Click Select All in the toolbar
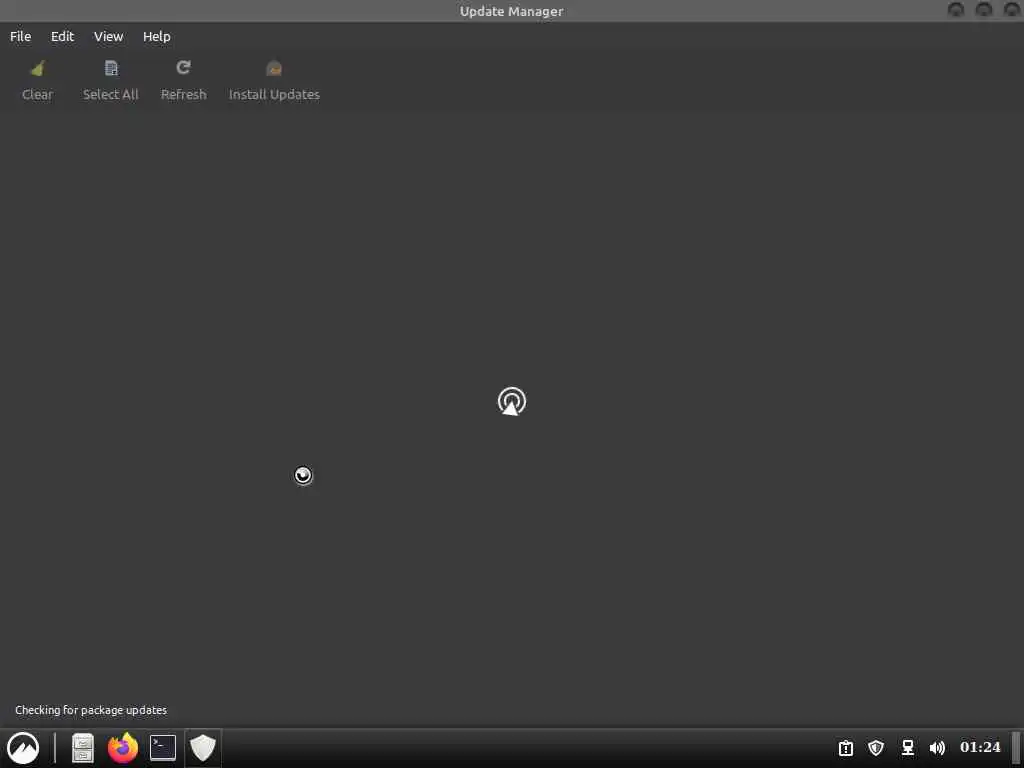The image size is (1024, 768). coord(110,81)
